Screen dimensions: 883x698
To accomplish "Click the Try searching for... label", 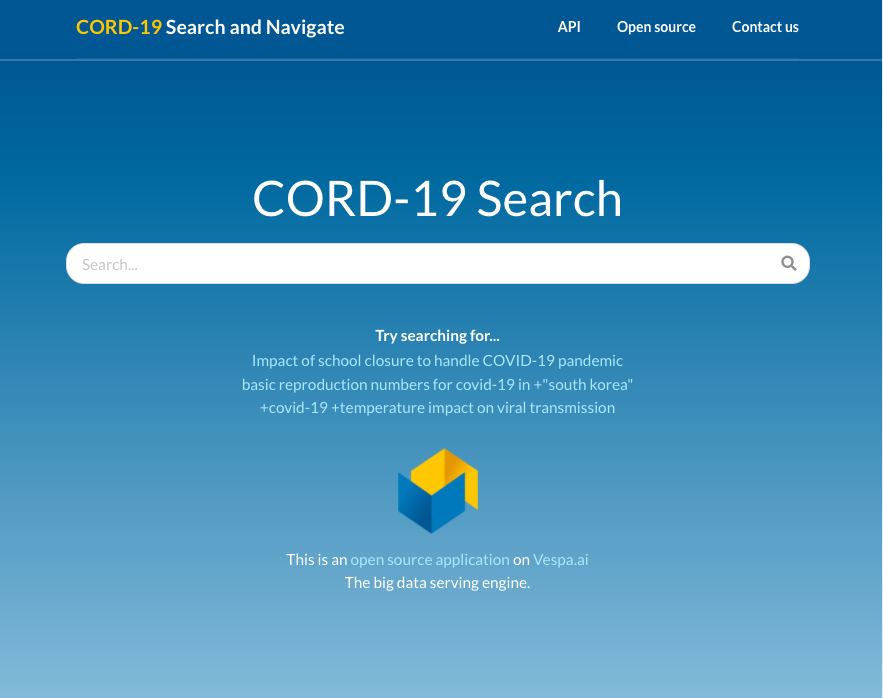I will tap(437, 336).
